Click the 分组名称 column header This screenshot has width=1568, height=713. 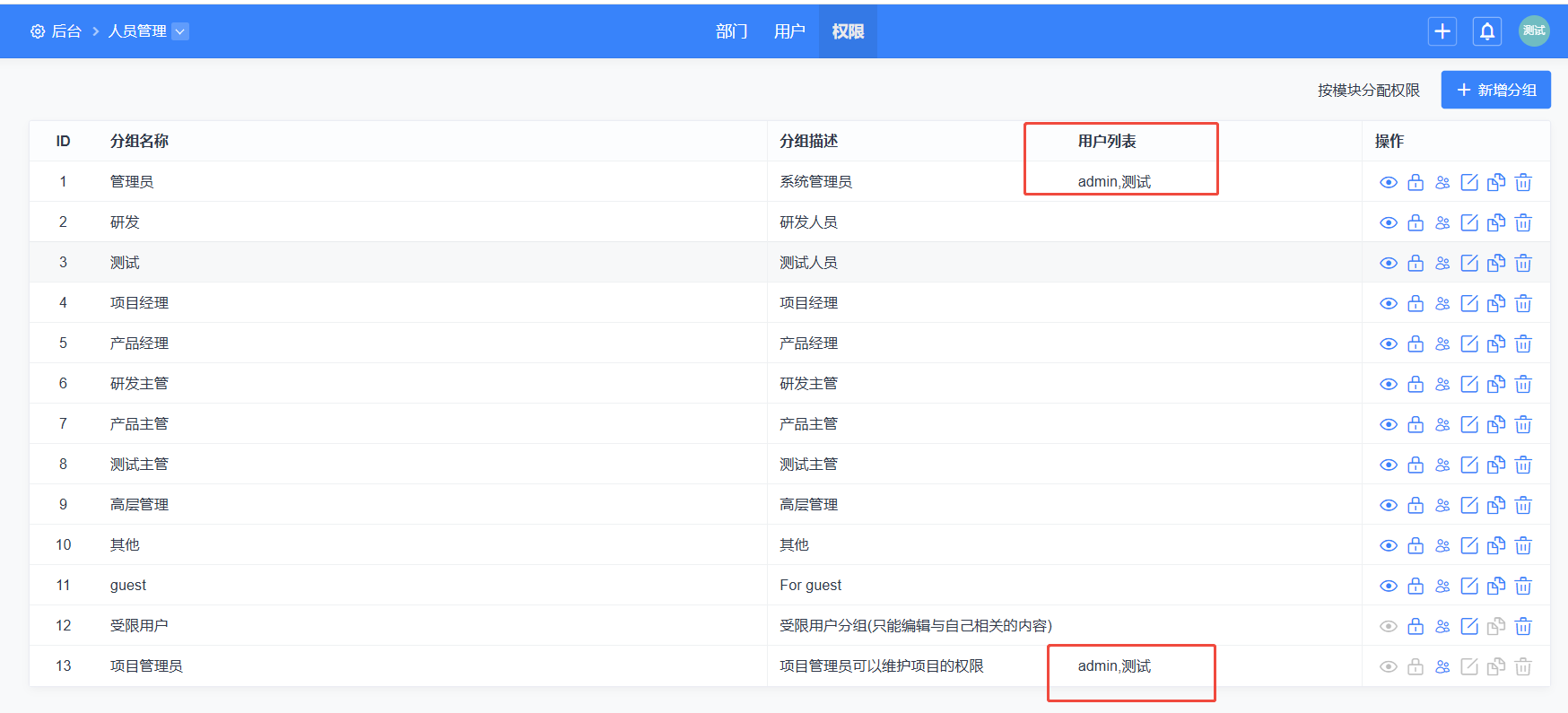click(x=139, y=142)
